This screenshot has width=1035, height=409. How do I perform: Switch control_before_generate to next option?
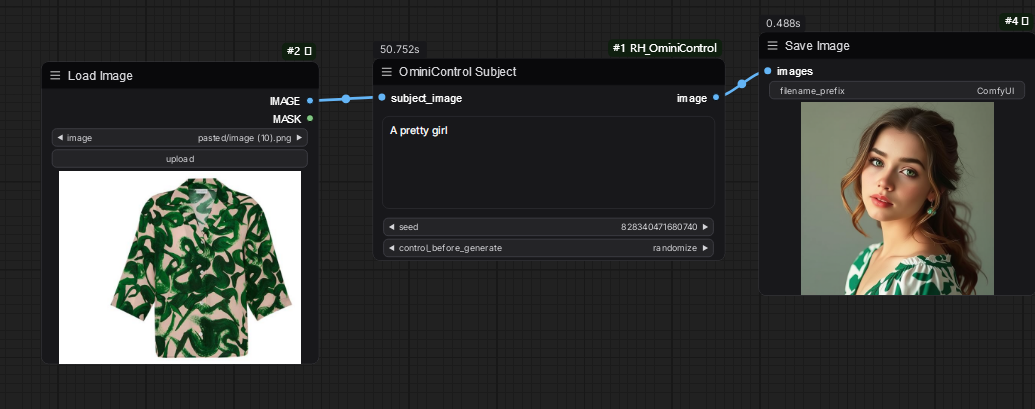coord(706,248)
